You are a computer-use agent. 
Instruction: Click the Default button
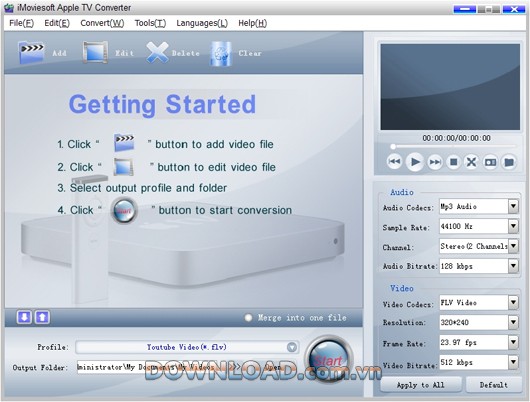pos(493,385)
